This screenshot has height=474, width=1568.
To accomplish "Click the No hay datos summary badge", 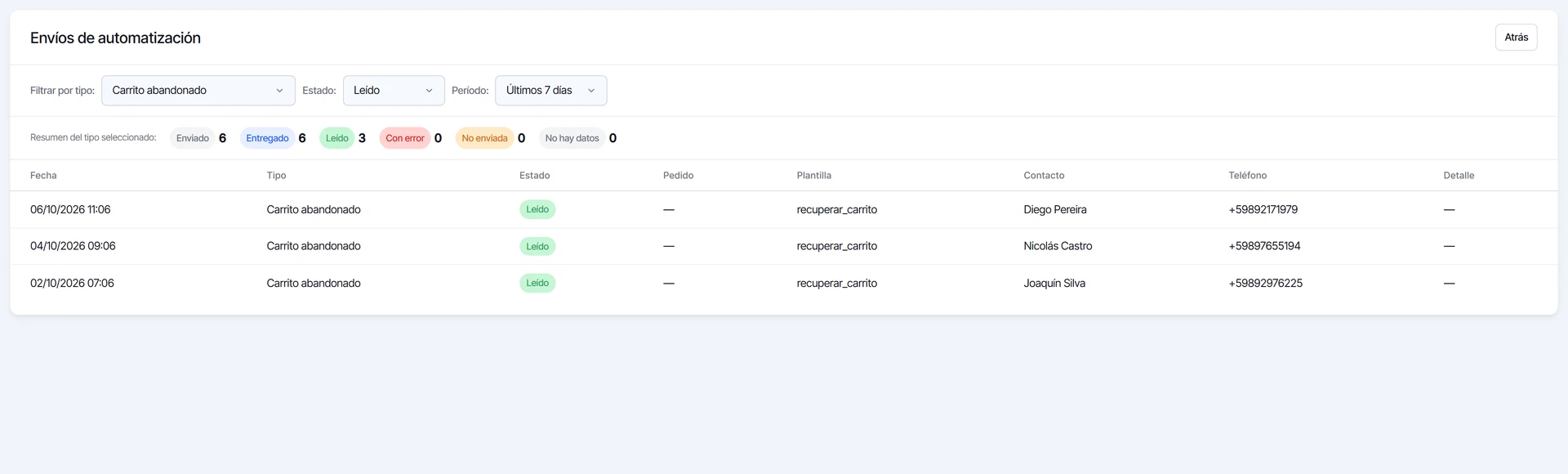I will pos(572,138).
